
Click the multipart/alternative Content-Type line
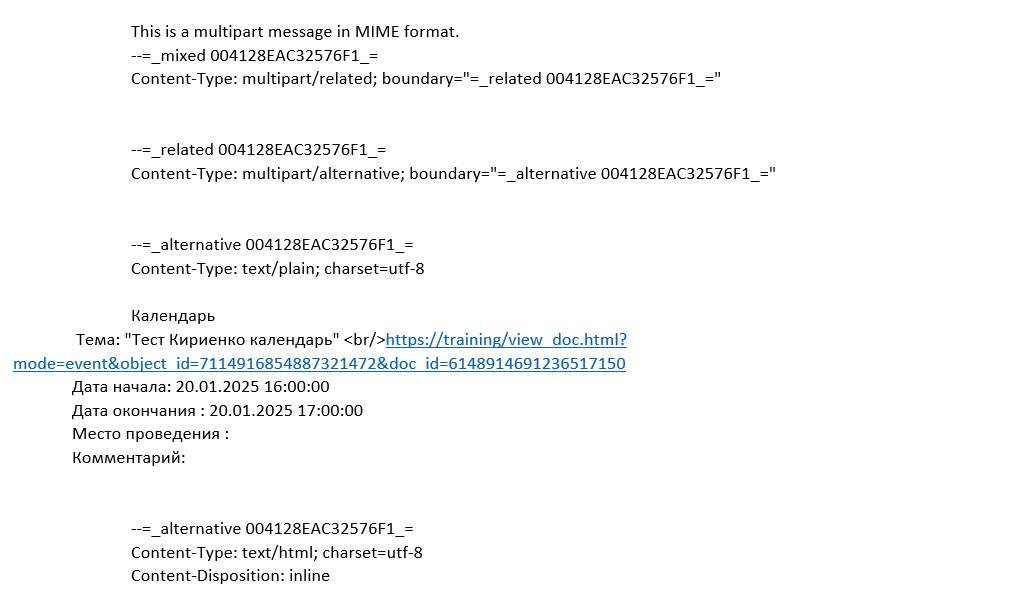453,174
